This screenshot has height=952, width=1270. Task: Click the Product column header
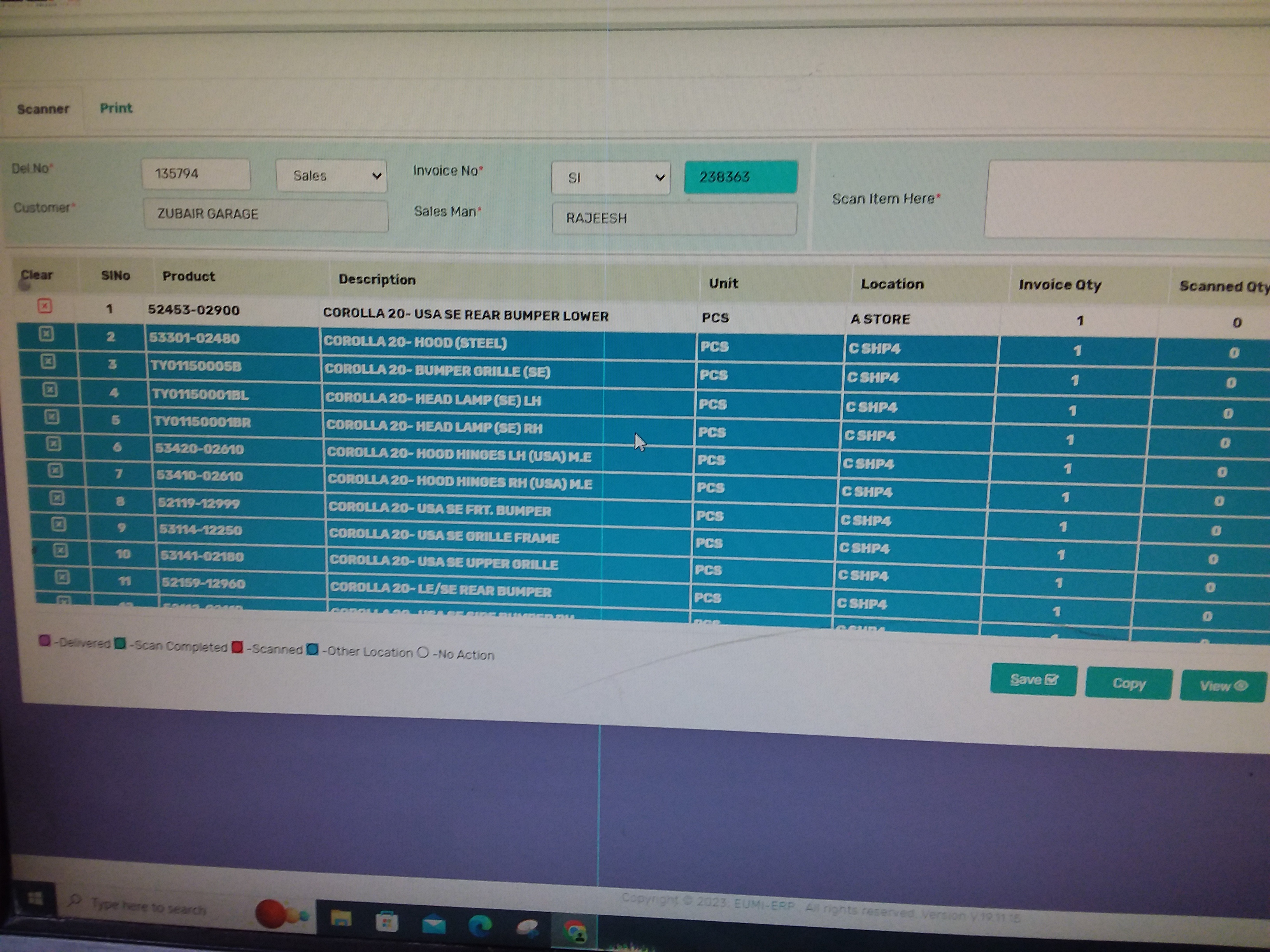tap(188, 276)
